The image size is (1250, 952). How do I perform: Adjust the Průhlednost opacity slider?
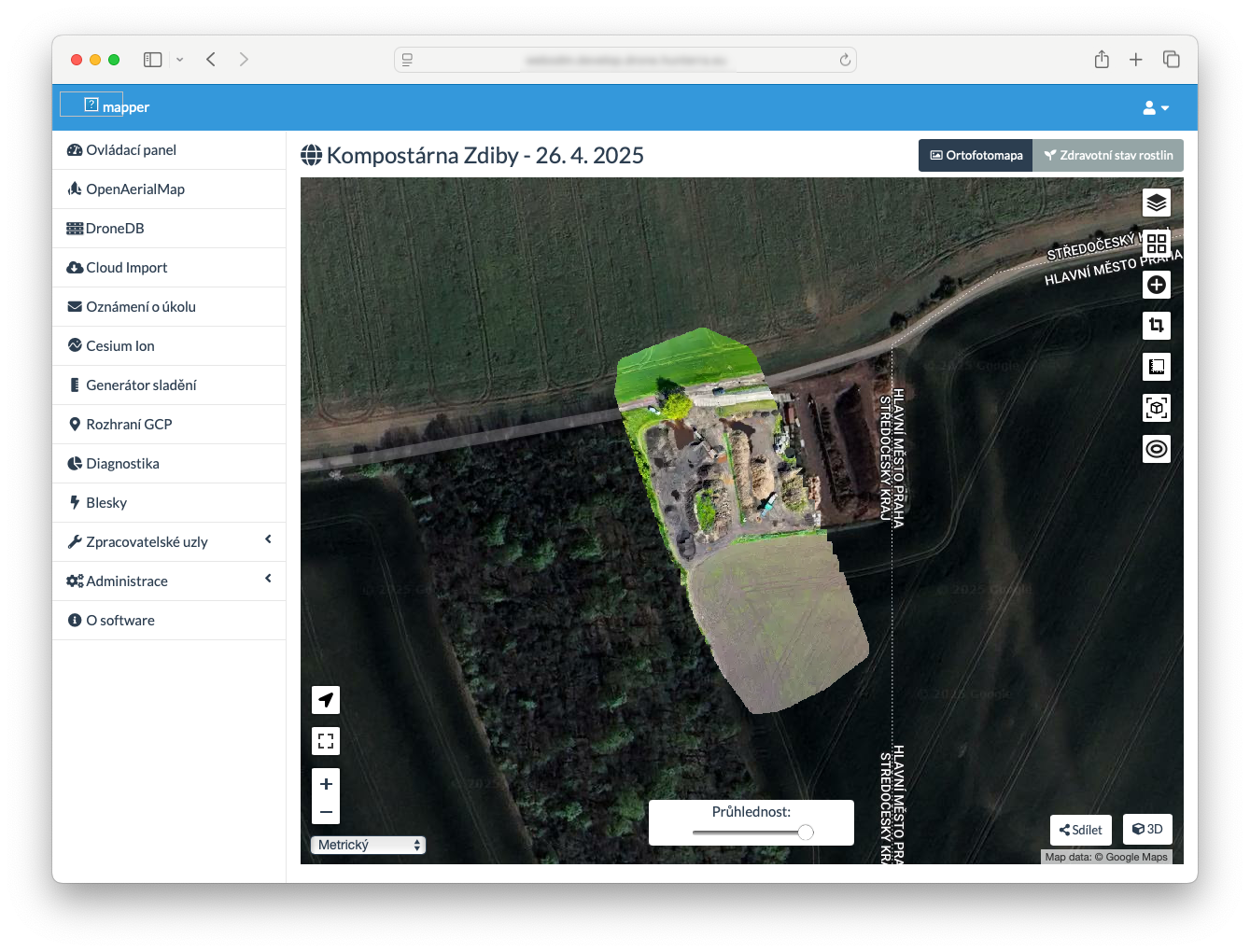pos(805,832)
